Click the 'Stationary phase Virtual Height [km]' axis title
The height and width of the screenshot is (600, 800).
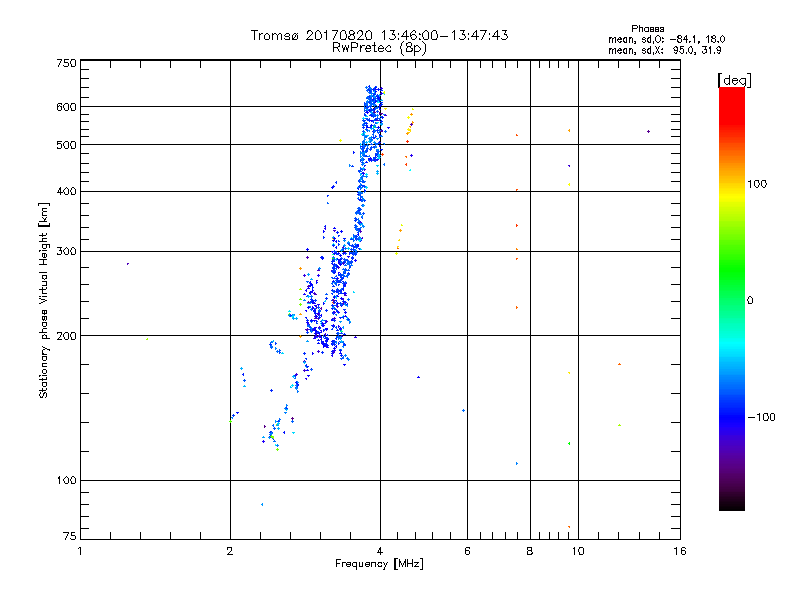43,300
